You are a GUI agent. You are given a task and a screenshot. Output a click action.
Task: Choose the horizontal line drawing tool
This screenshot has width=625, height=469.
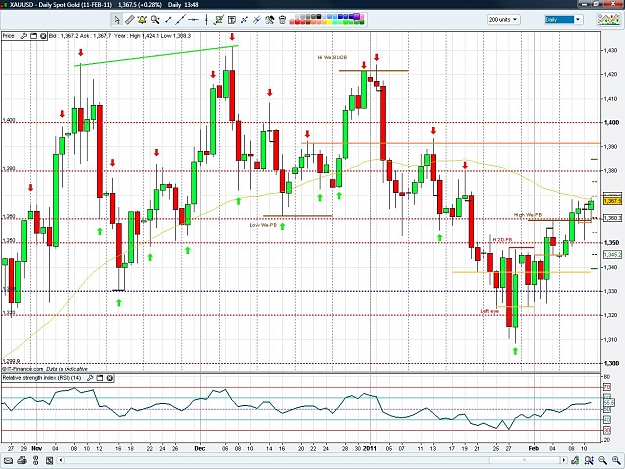[193, 20]
